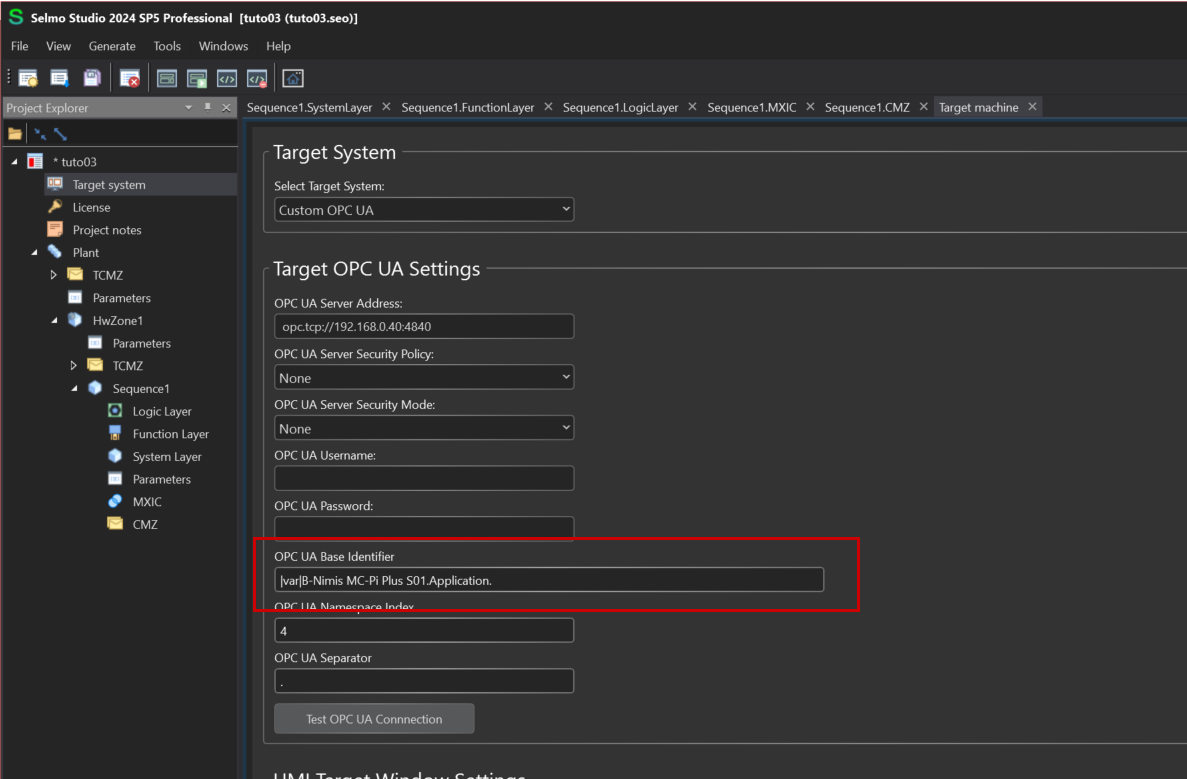Expand the TCMZ folder under Plant
Image resolution: width=1187 pixels, height=779 pixels.
[54, 275]
